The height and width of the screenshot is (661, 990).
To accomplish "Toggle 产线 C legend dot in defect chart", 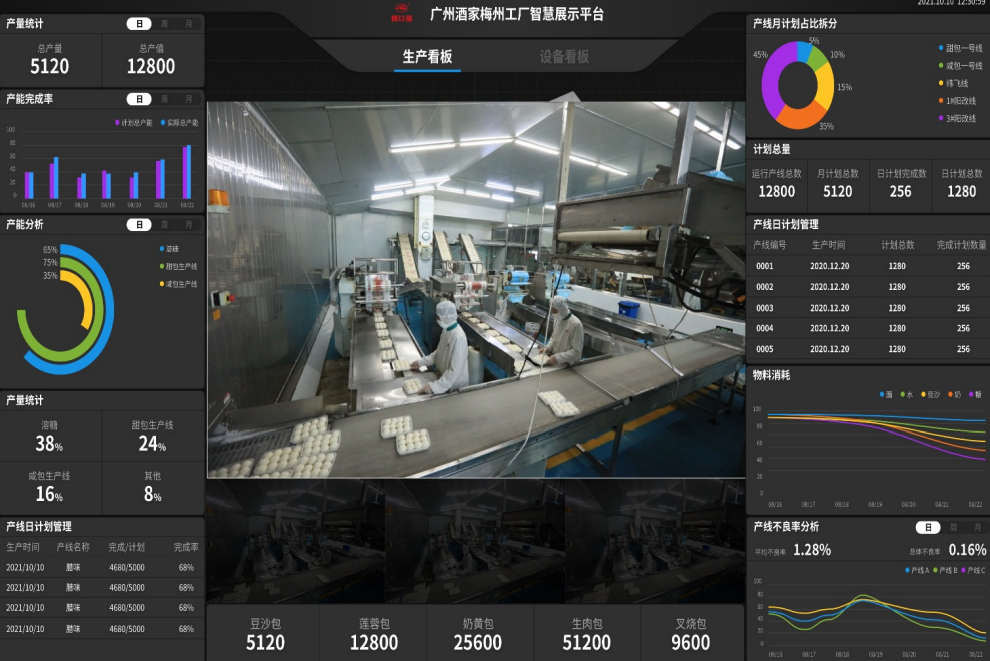I will pos(963,570).
